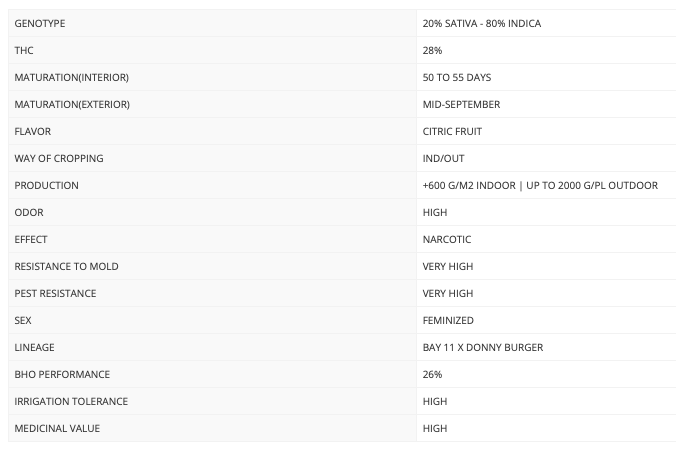Select the MID-SEPTEMBER value
Screen dimensions: 676x453
(x=462, y=104)
